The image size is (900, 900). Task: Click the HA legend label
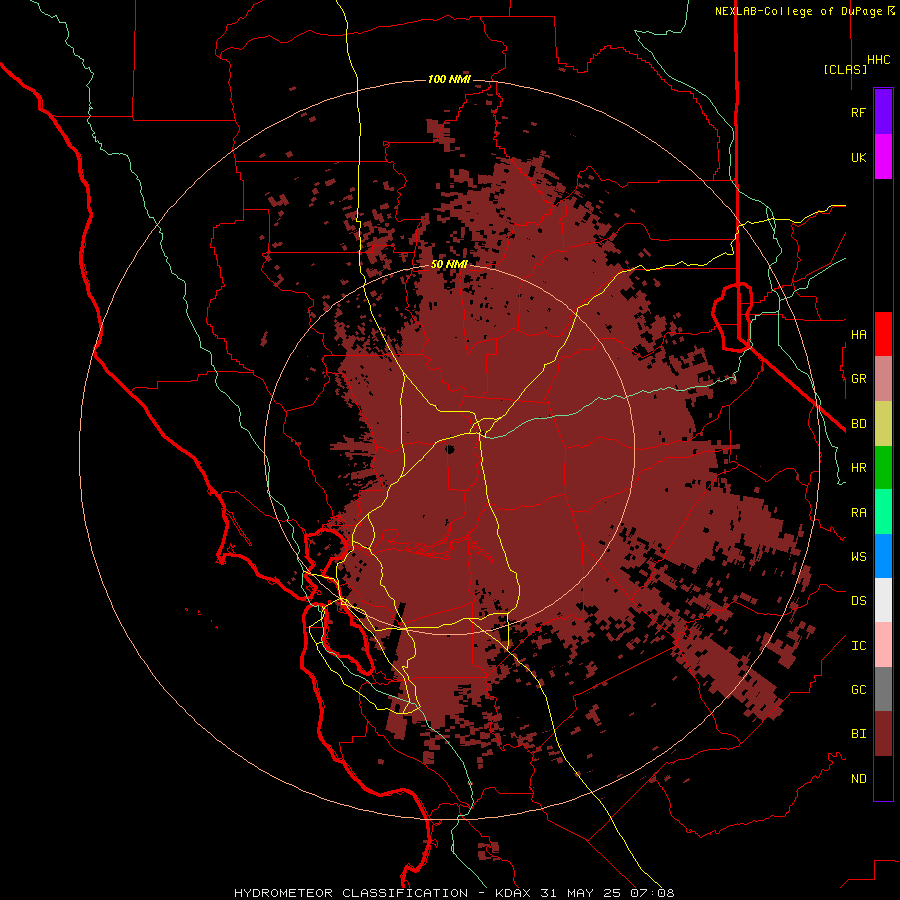tap(858, 334)
